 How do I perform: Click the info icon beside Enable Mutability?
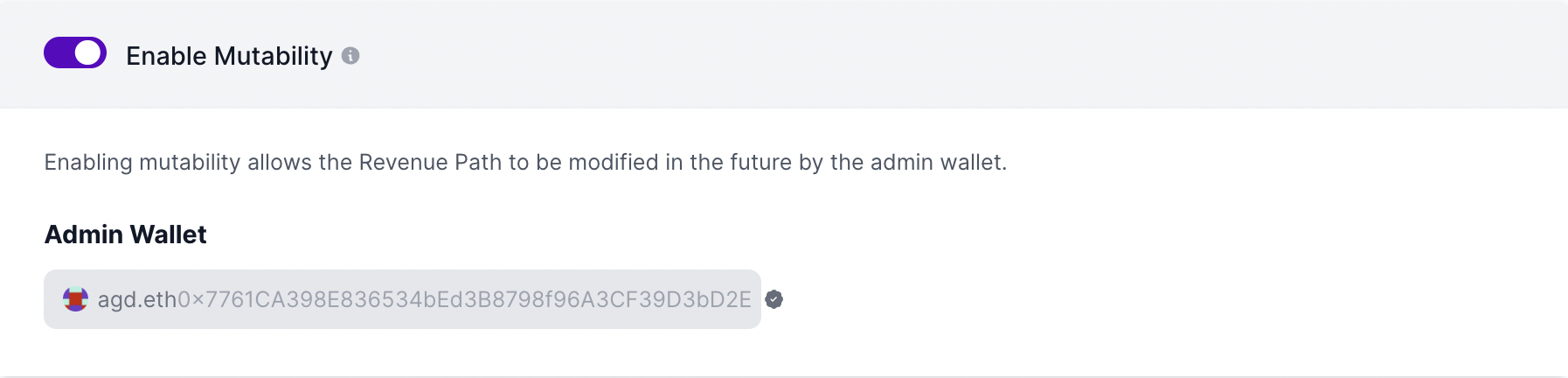[x=350, y=56]
